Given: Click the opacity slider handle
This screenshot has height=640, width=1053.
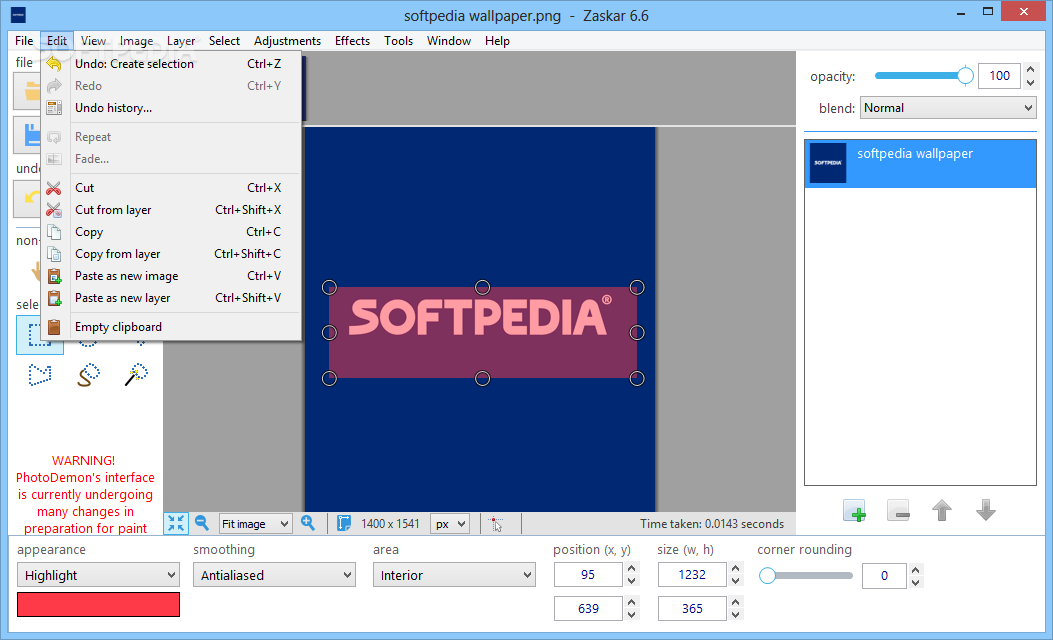Looking at the screenshot, I should click(x=965, y=76).
